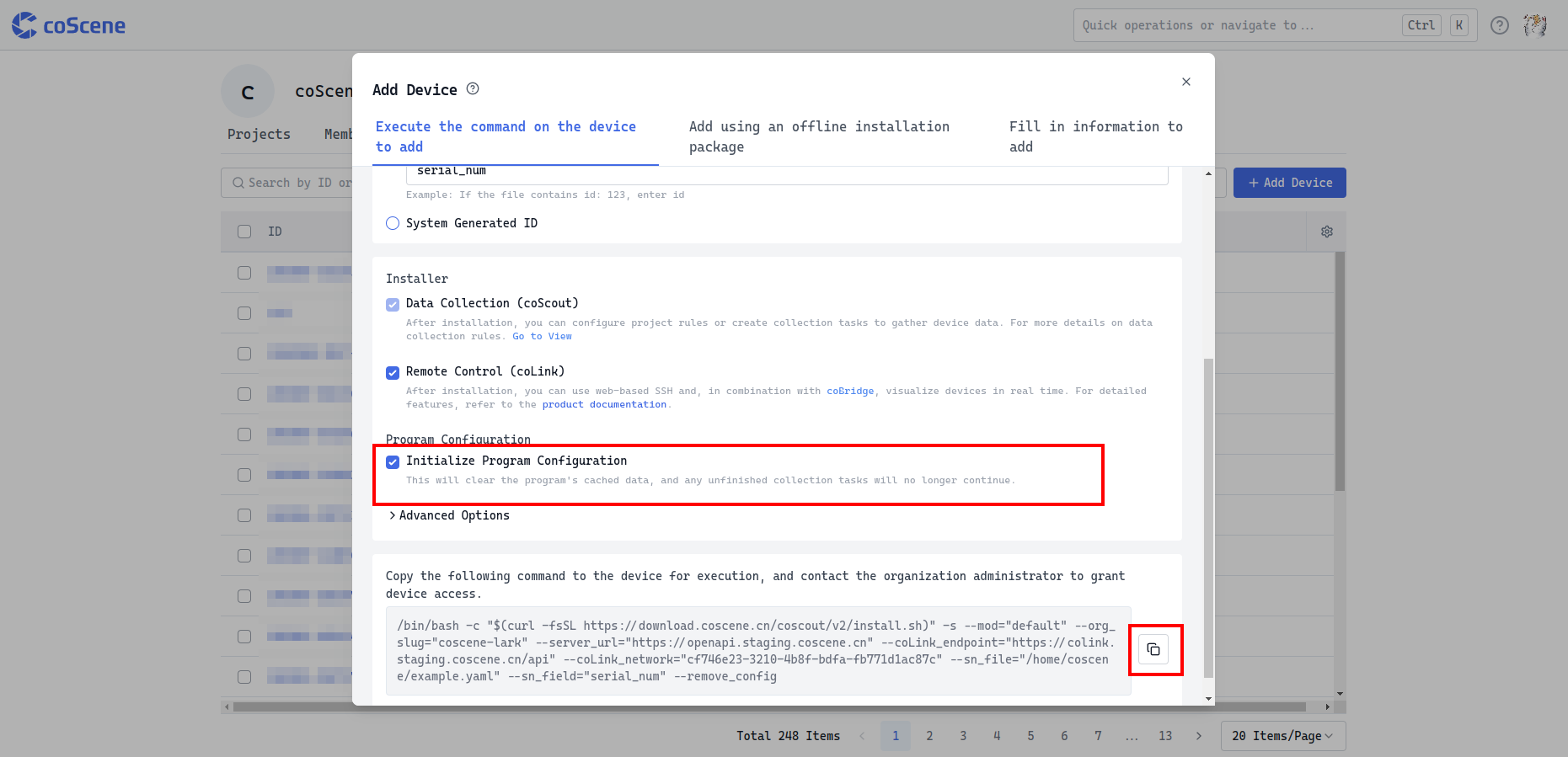Screen dimensions: 1568x757
Task: Open the 20 Items/Page dropdown
Action: pos(1282,736)
